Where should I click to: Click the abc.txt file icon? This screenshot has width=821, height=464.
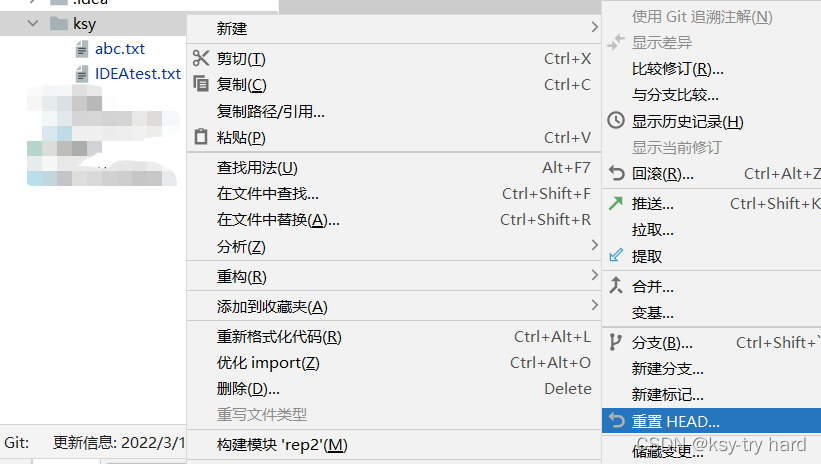click(82, 49)
